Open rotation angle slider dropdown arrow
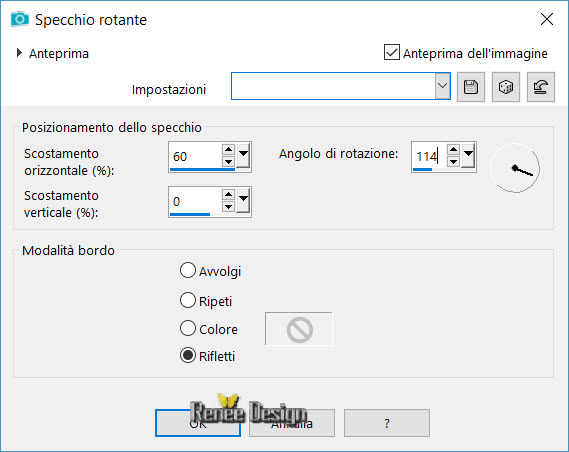The height and width of the screenshot is (452, 569). click(468, 155)
